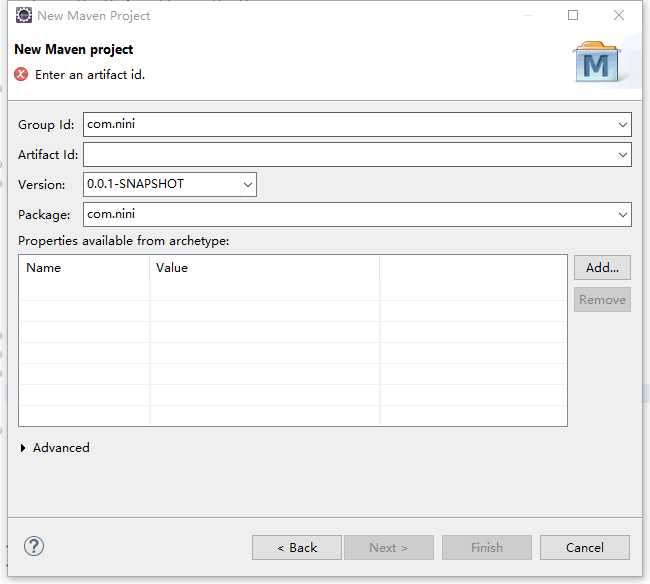Close the dialog with the X button

[618, 15]
